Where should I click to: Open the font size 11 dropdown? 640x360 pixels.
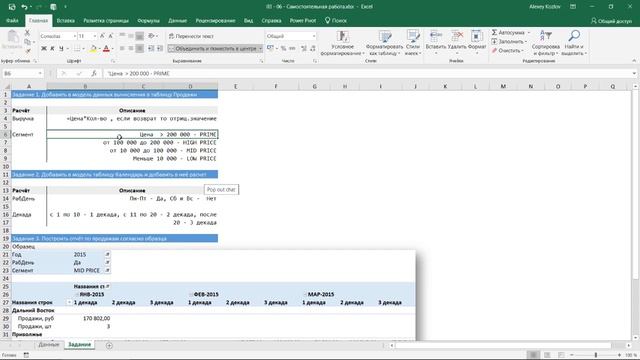95,36
